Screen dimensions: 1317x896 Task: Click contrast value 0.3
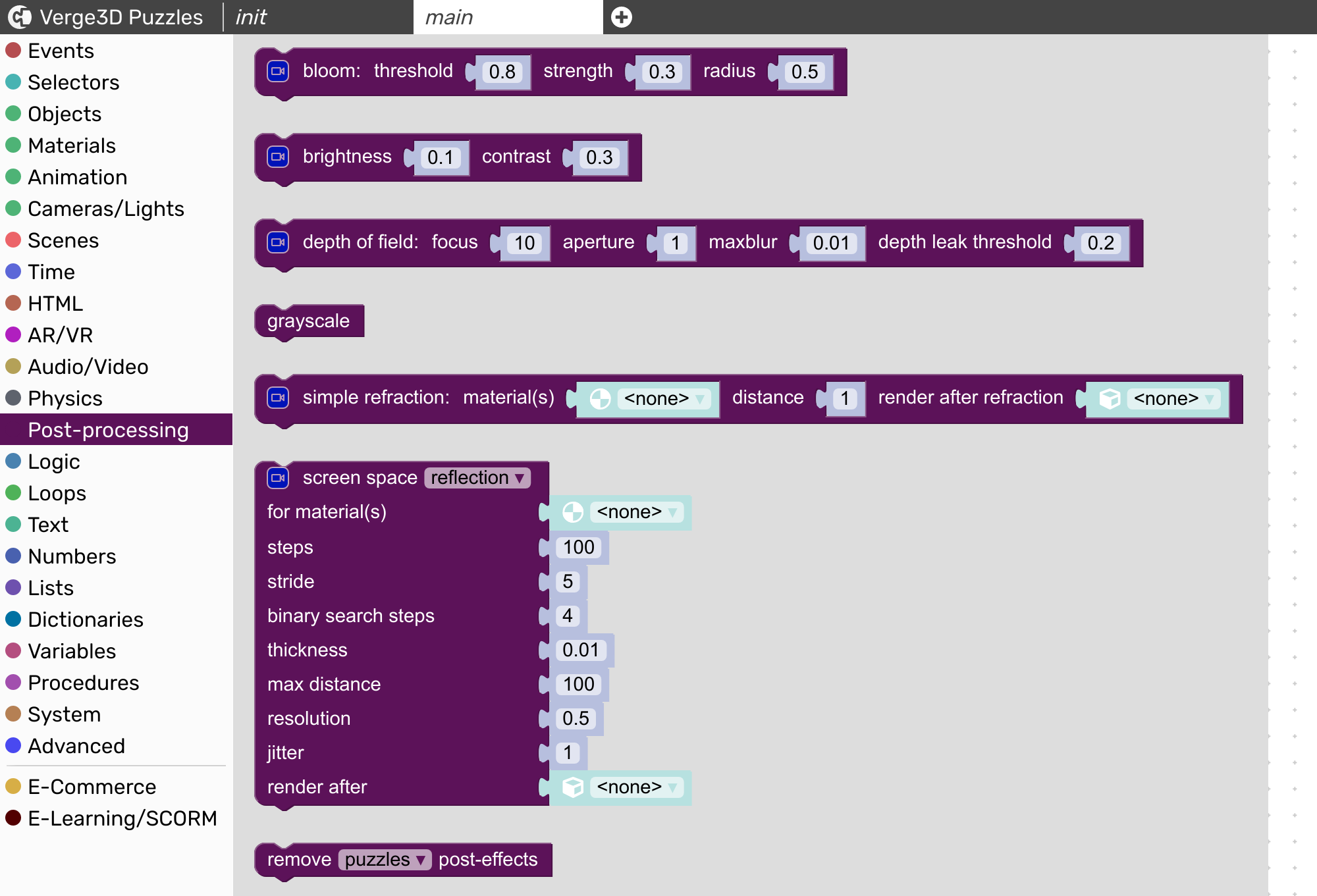(x=599, y=157)
